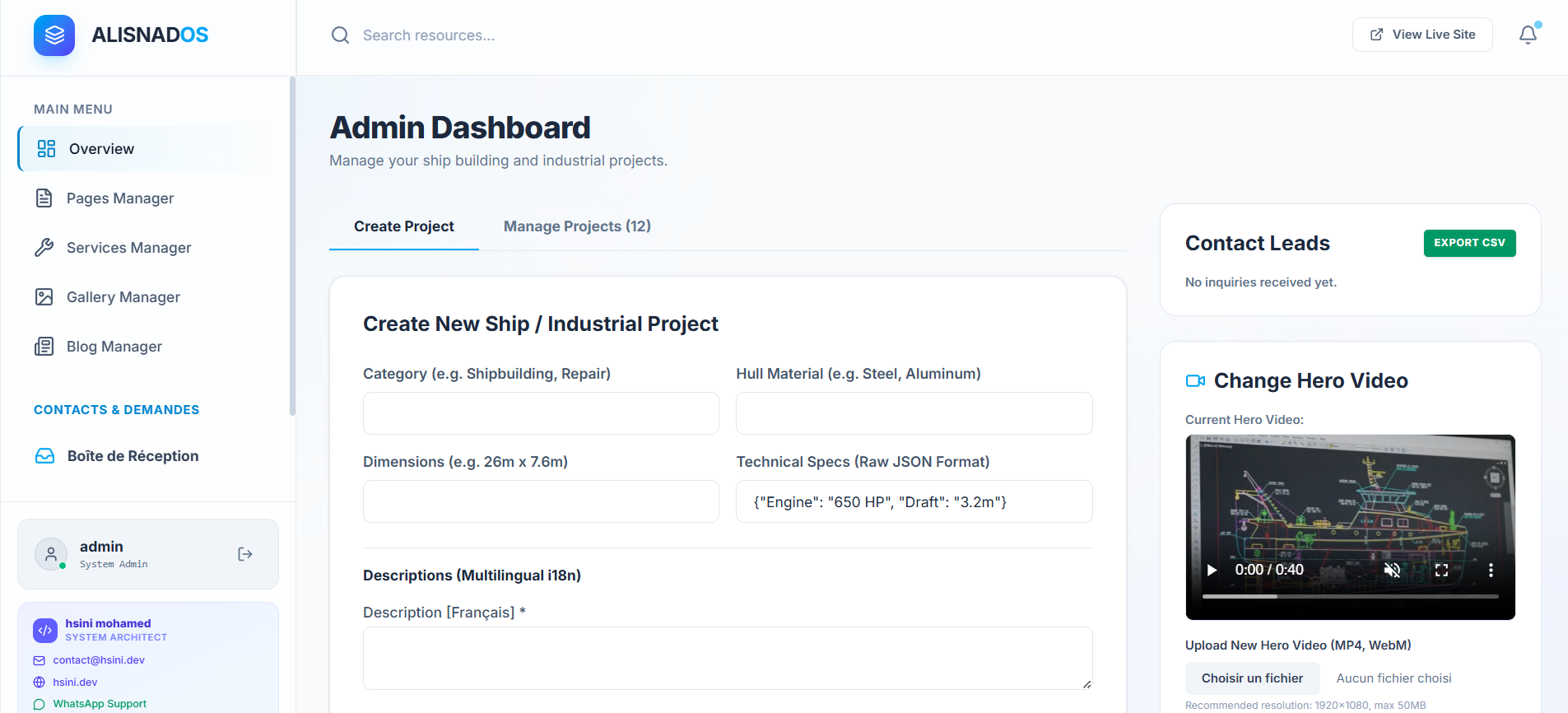The height and width of the screenshot is (713, 1568).
Task: Click Choisir un fichier button
Action: coord(1252,678)
